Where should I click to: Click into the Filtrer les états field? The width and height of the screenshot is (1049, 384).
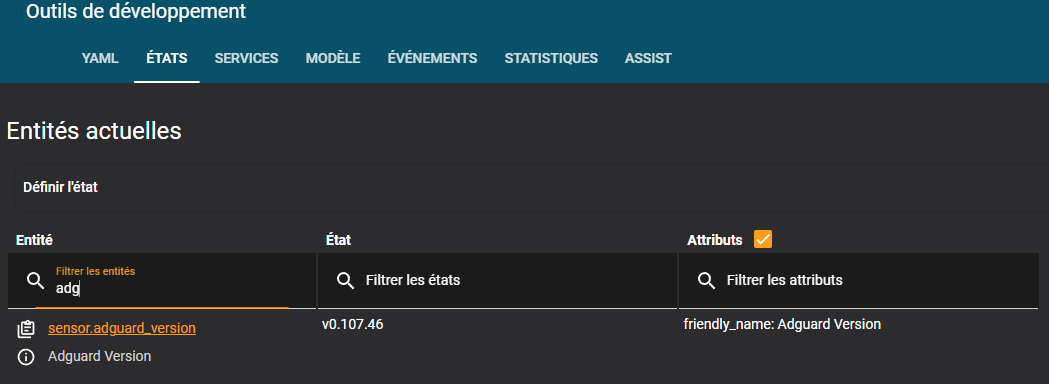click(497, 280)
